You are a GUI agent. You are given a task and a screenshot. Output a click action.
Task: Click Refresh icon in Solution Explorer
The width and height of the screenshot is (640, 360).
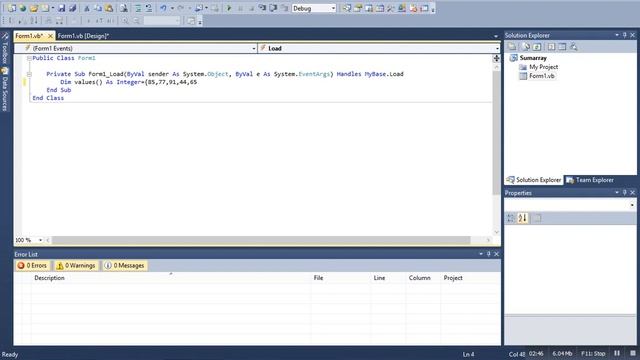[x=537, y=47]
